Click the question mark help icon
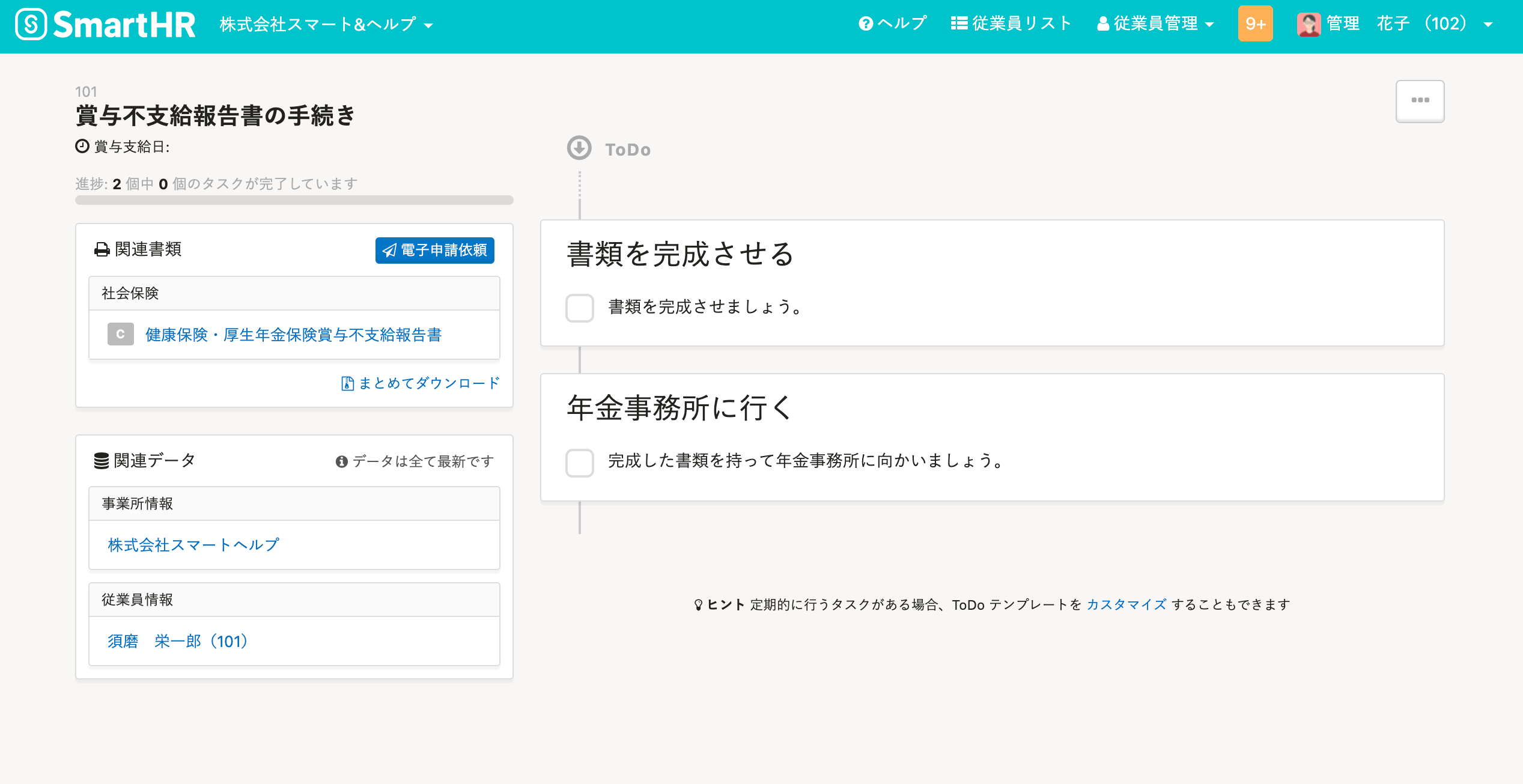1523x784 pixels. [x=866, y=23]
